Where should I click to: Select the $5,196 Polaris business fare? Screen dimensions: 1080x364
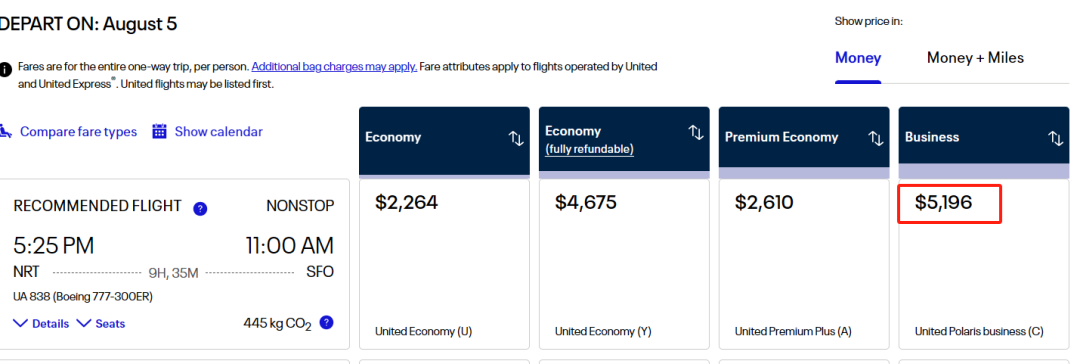(x=984, y=264)
